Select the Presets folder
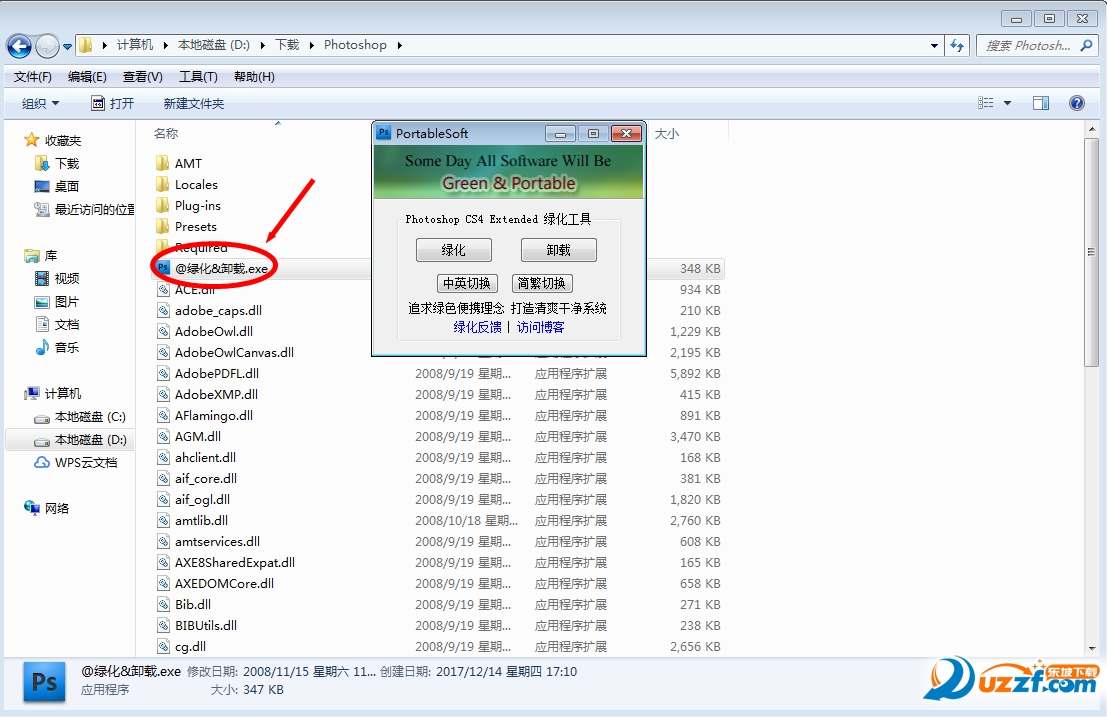 pos(186,227)
